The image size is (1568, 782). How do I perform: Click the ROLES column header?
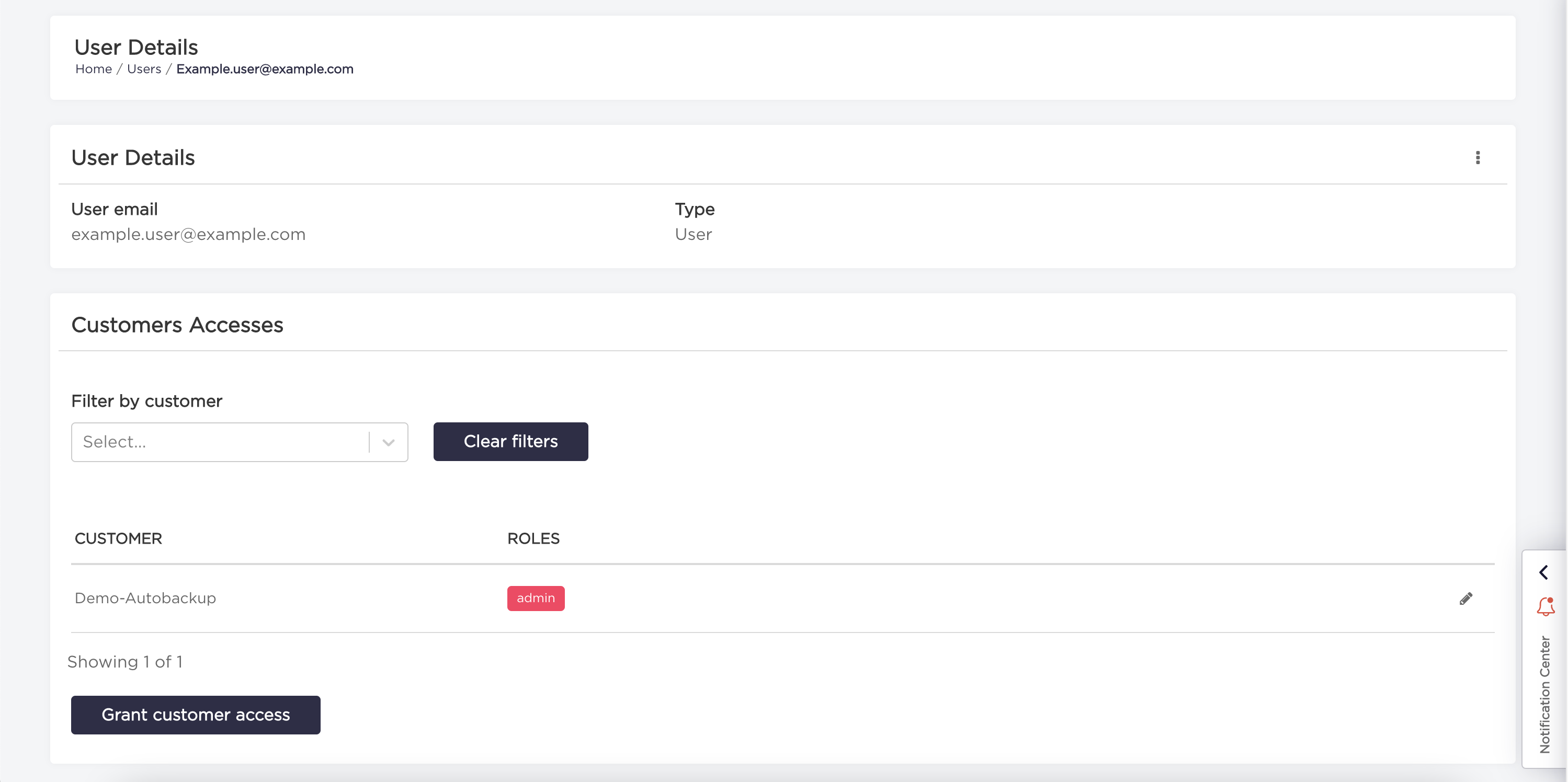coord(533,538)
